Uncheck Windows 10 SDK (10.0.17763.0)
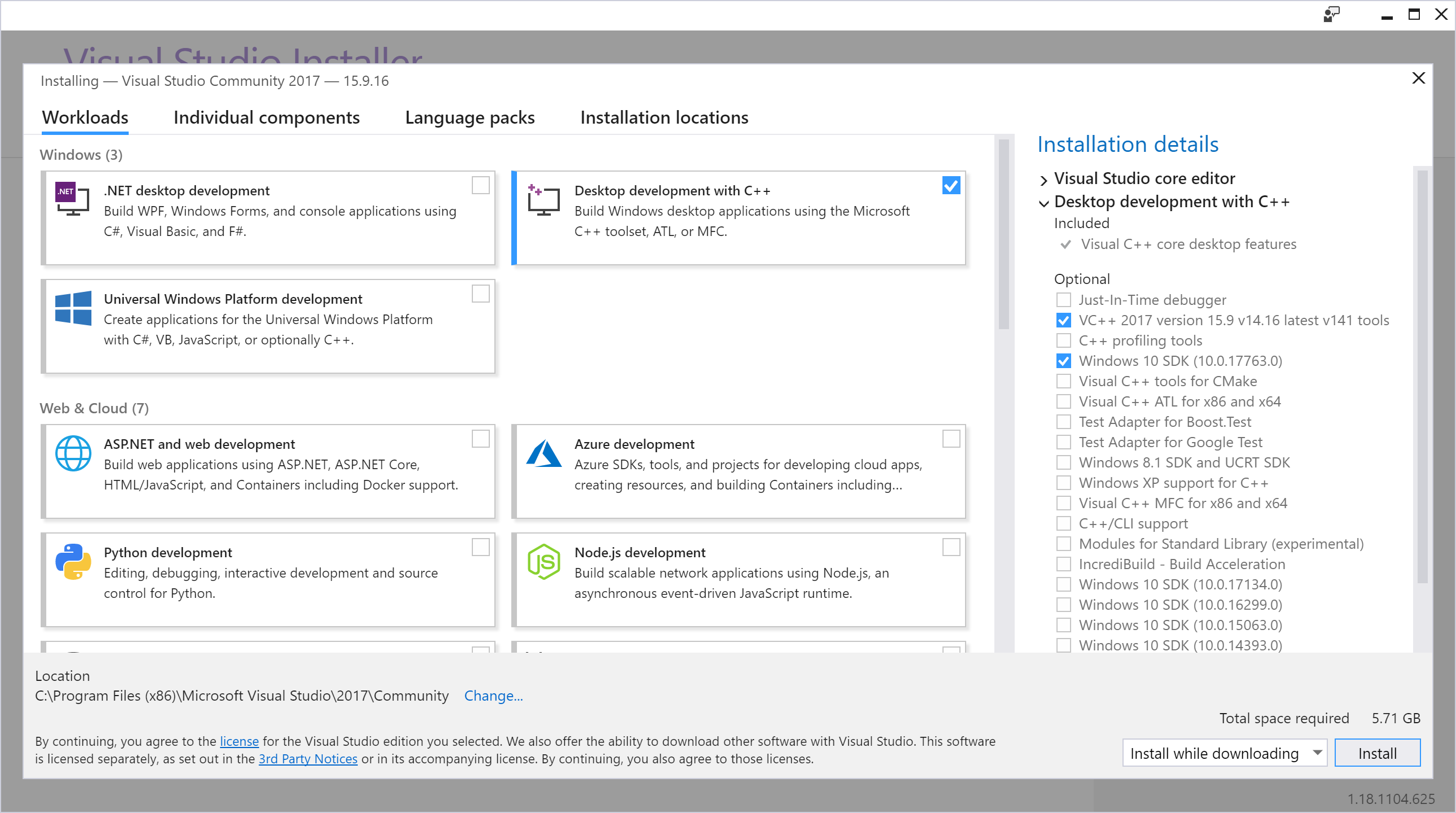The image size is (1456, 813). click(x=1063, y=361)
